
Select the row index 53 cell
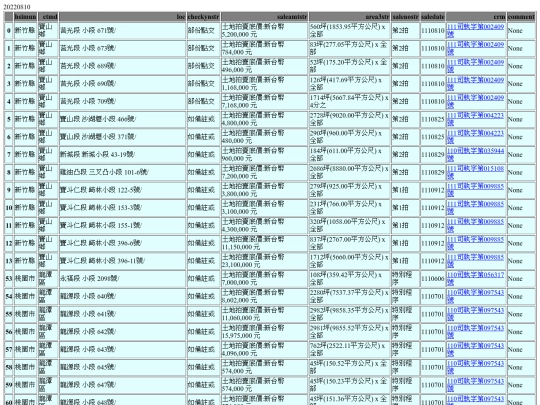click(9, 279)
